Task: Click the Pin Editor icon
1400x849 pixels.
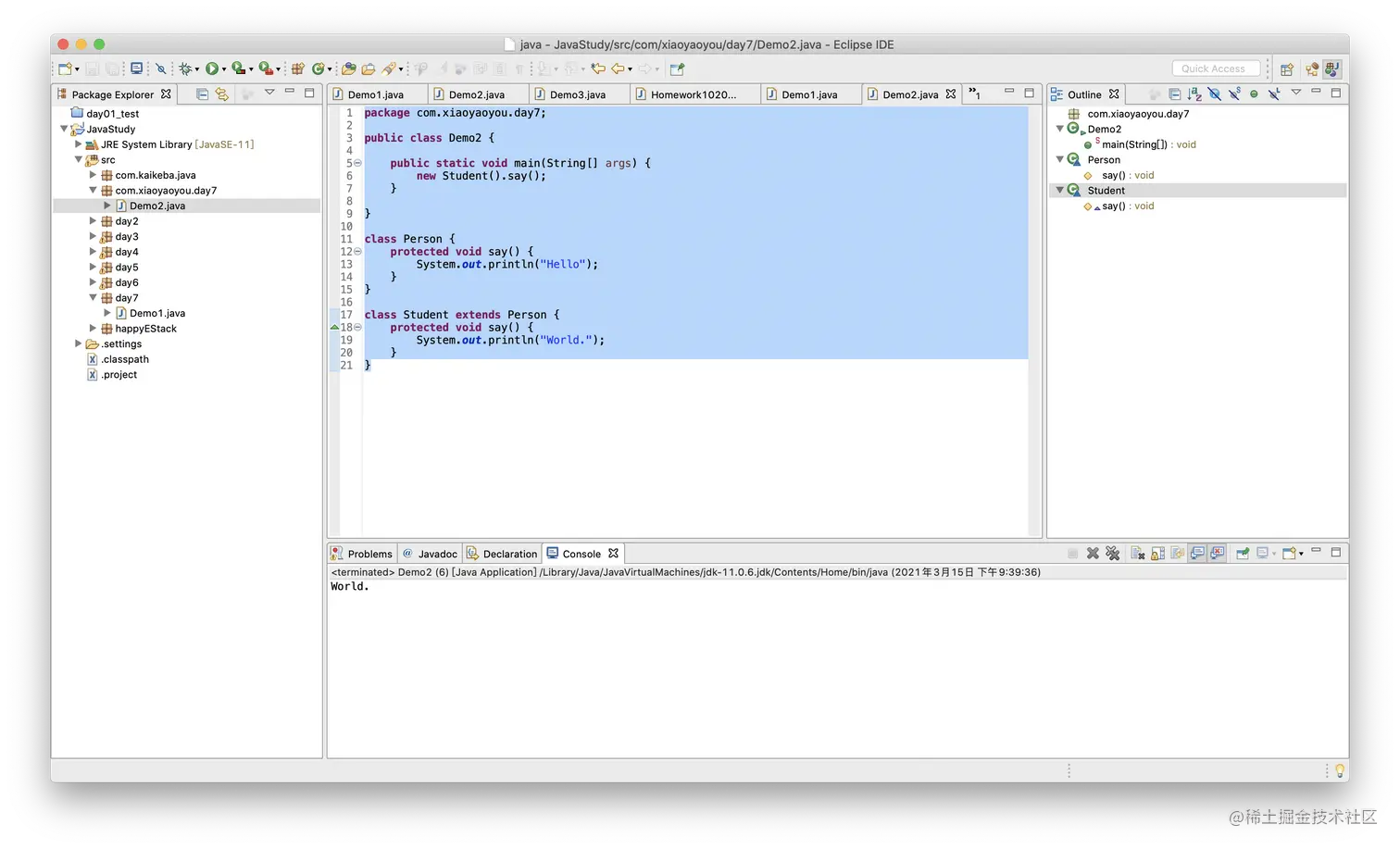Action: pos(678,69)
